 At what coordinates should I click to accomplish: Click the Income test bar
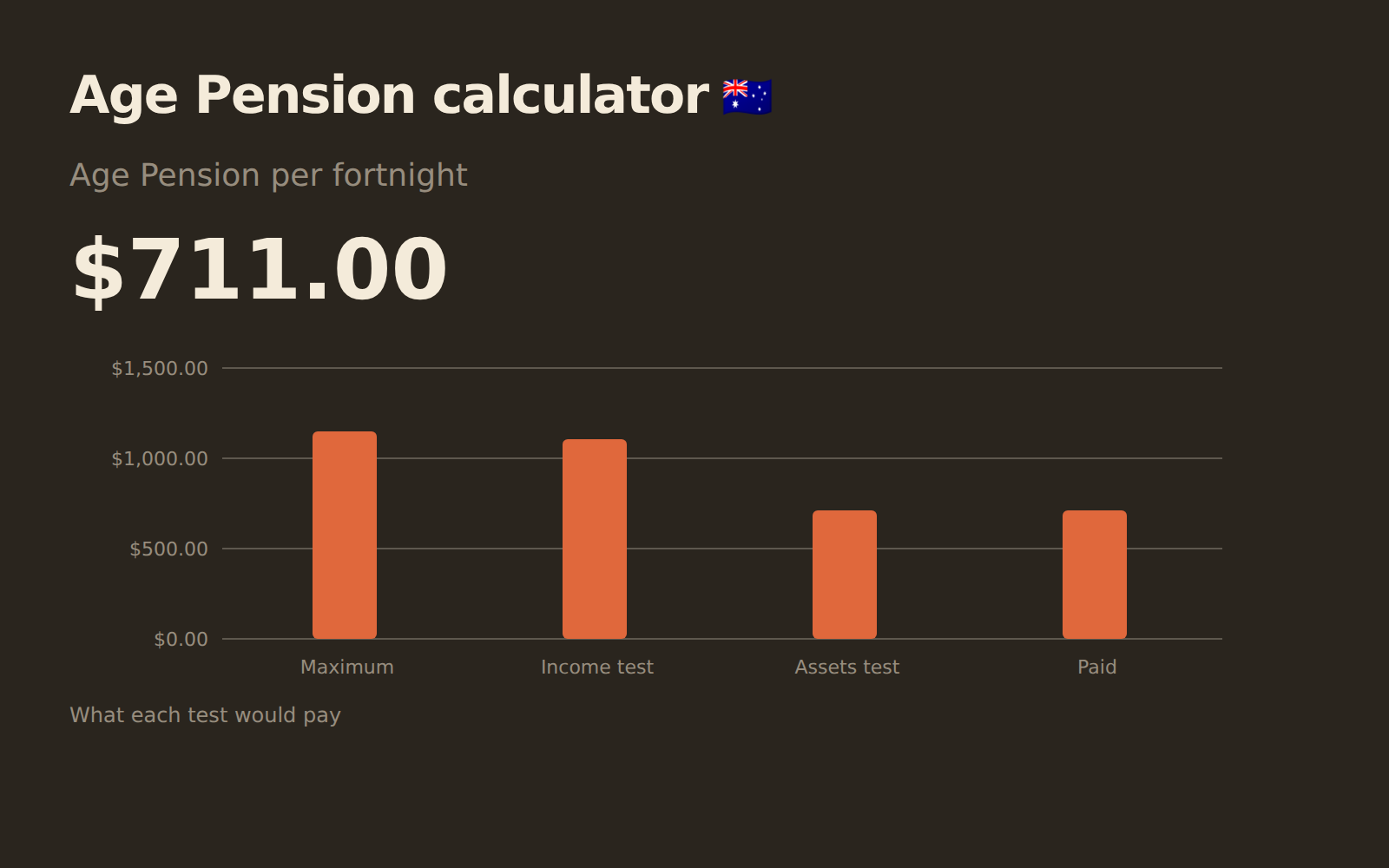point(595,539)
